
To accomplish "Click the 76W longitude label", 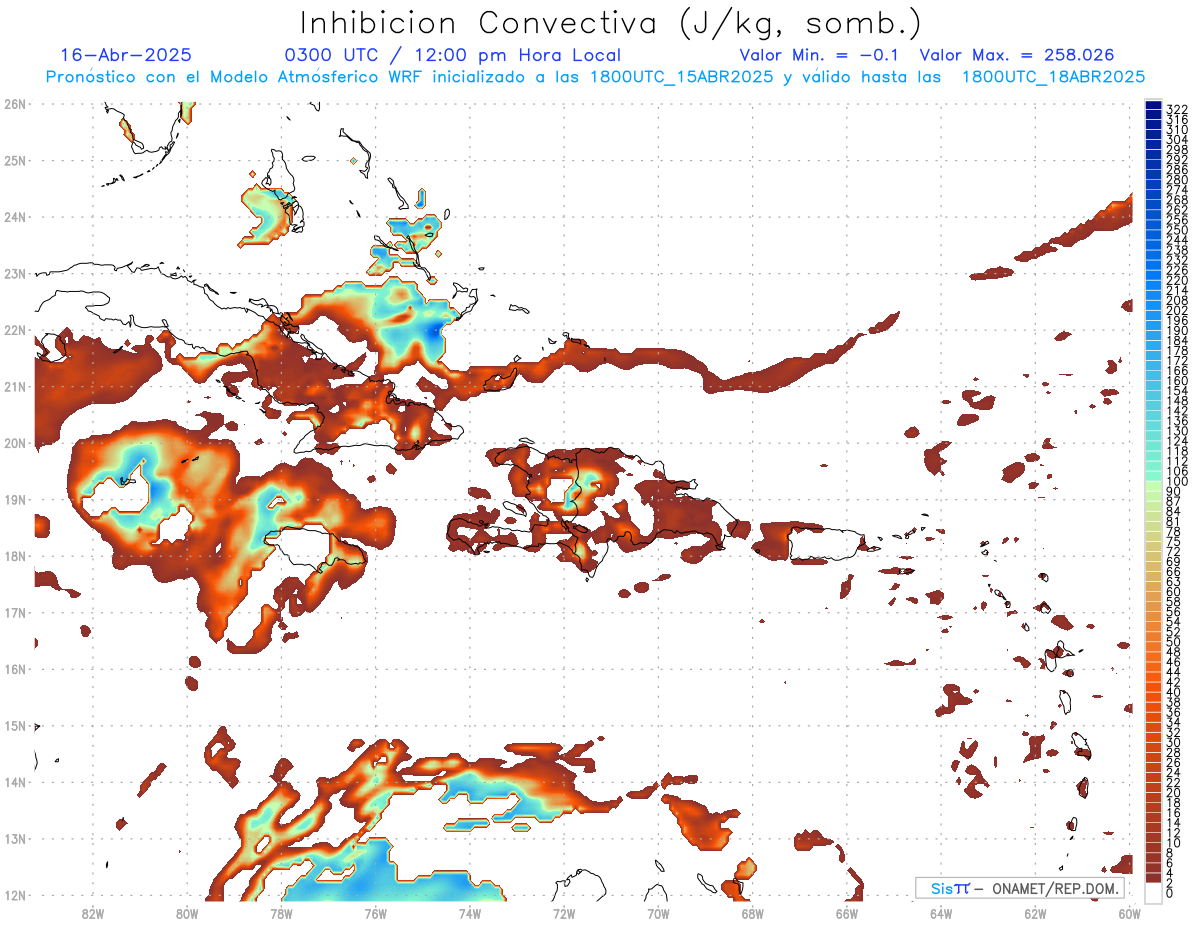I will [x=375, y=913].
